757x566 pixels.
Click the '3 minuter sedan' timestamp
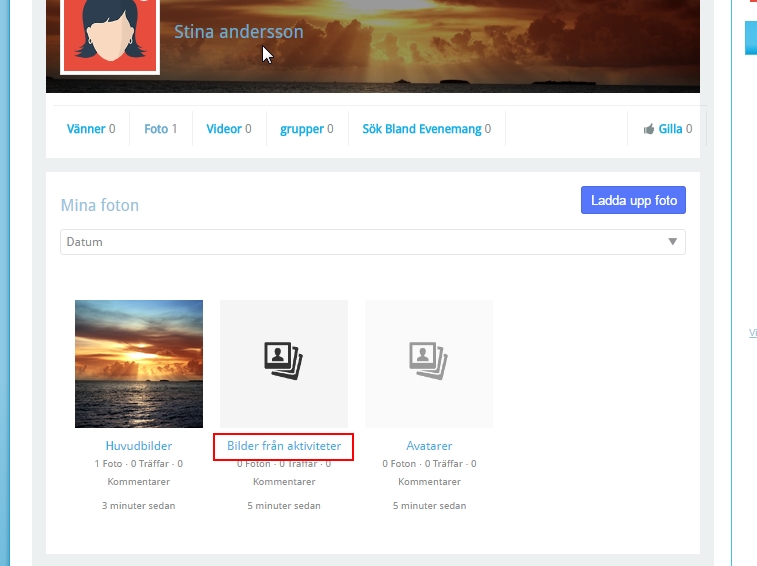pos(139,506)
